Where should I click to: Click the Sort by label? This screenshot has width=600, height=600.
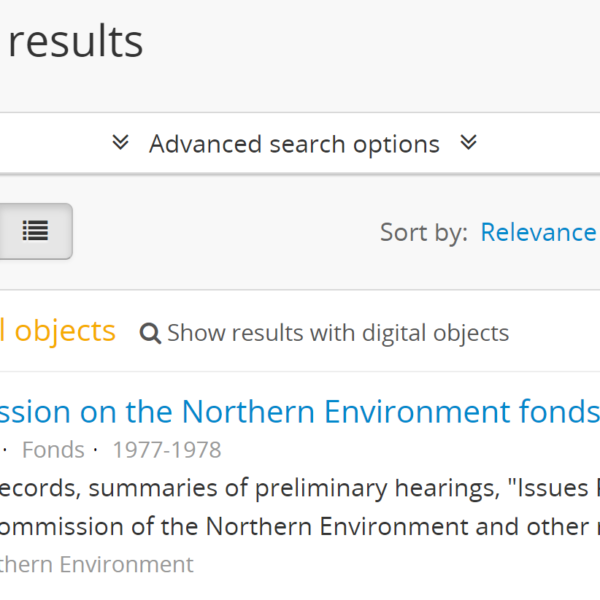(x=423, y=232)
